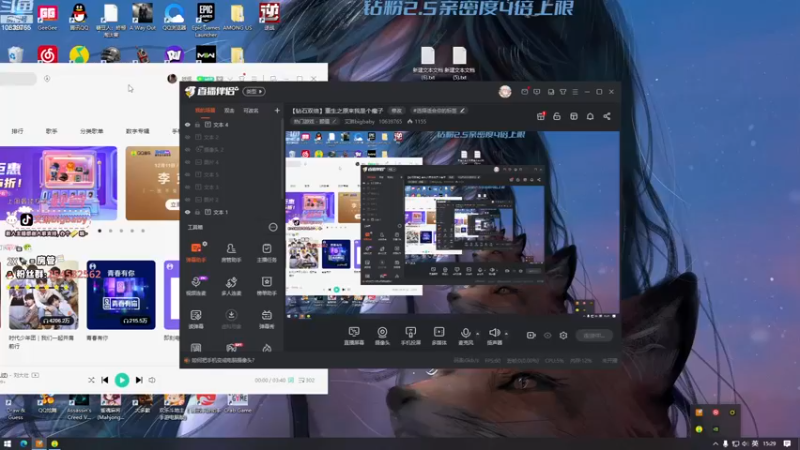Edit the stream category 热门游戏 tag
Screen dimensions: 800x450
tap(315, 121)
